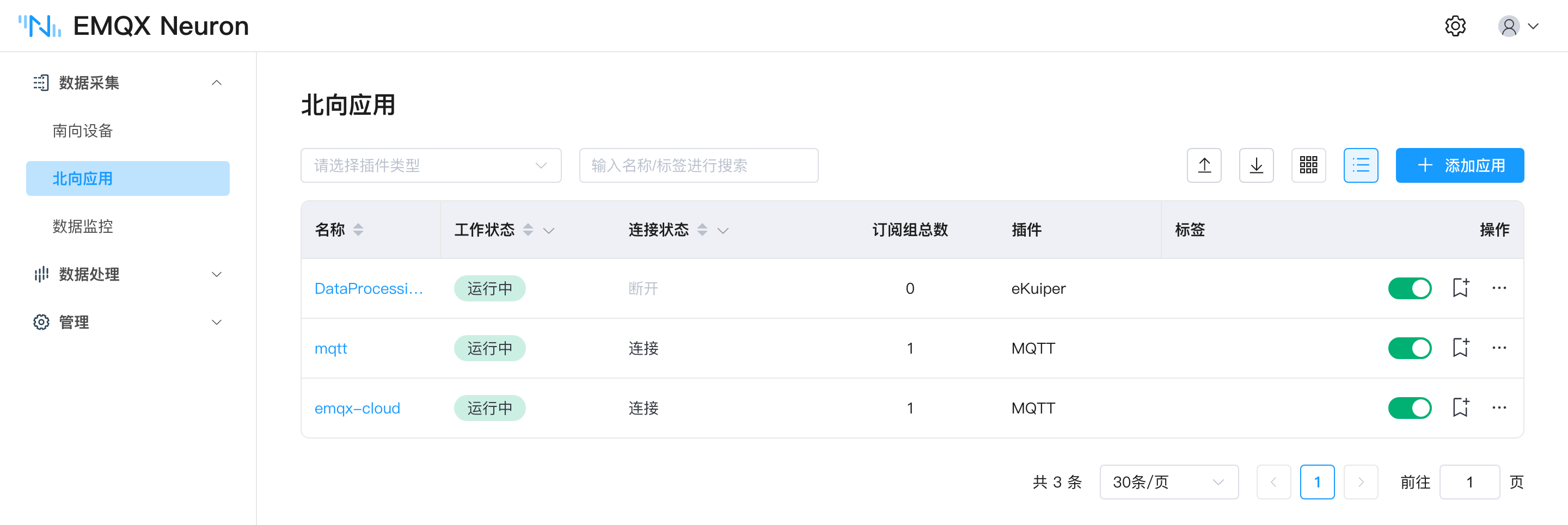
Task: Click 标签 column header
Action: pos(1190,230)
